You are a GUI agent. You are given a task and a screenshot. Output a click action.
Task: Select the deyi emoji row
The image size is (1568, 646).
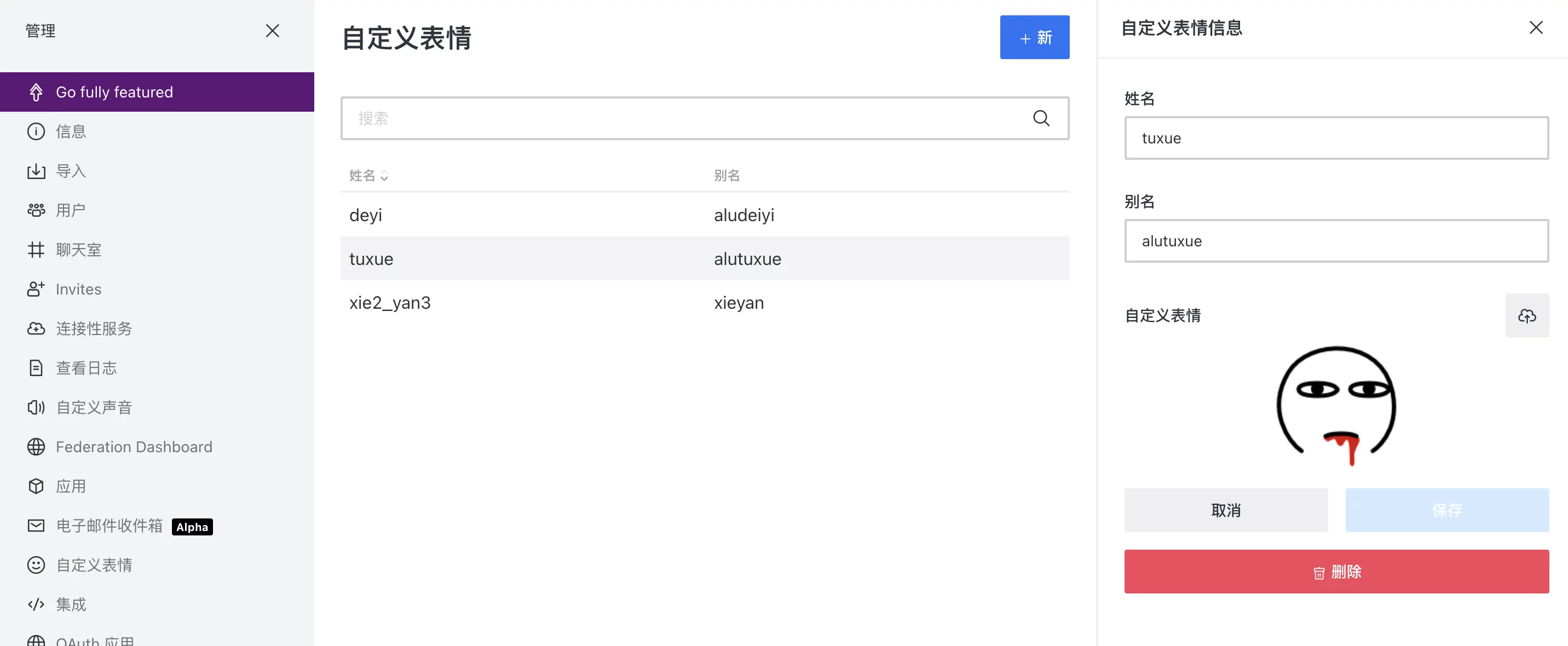(704, 215)
